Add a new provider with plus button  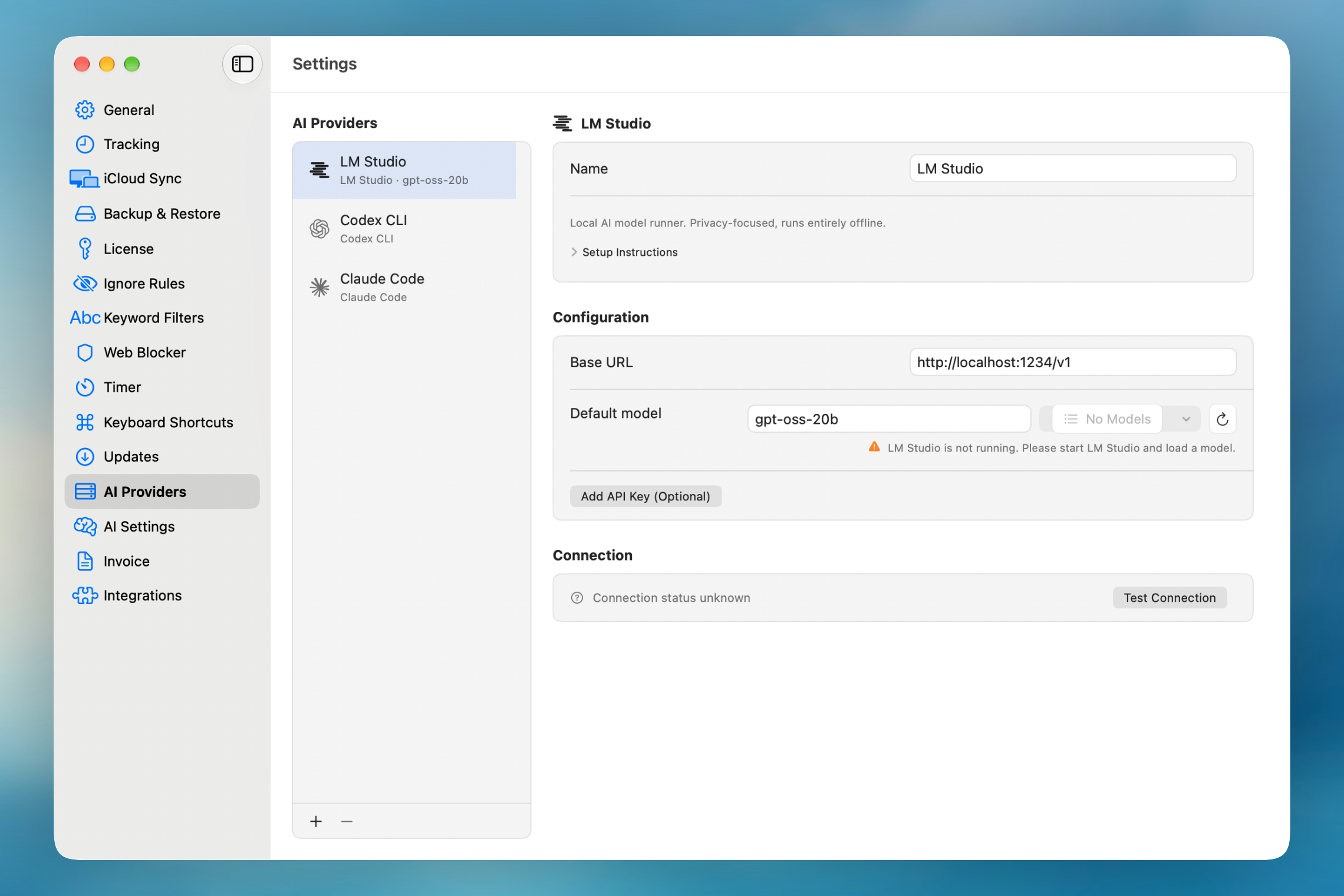tap(316, 821)
